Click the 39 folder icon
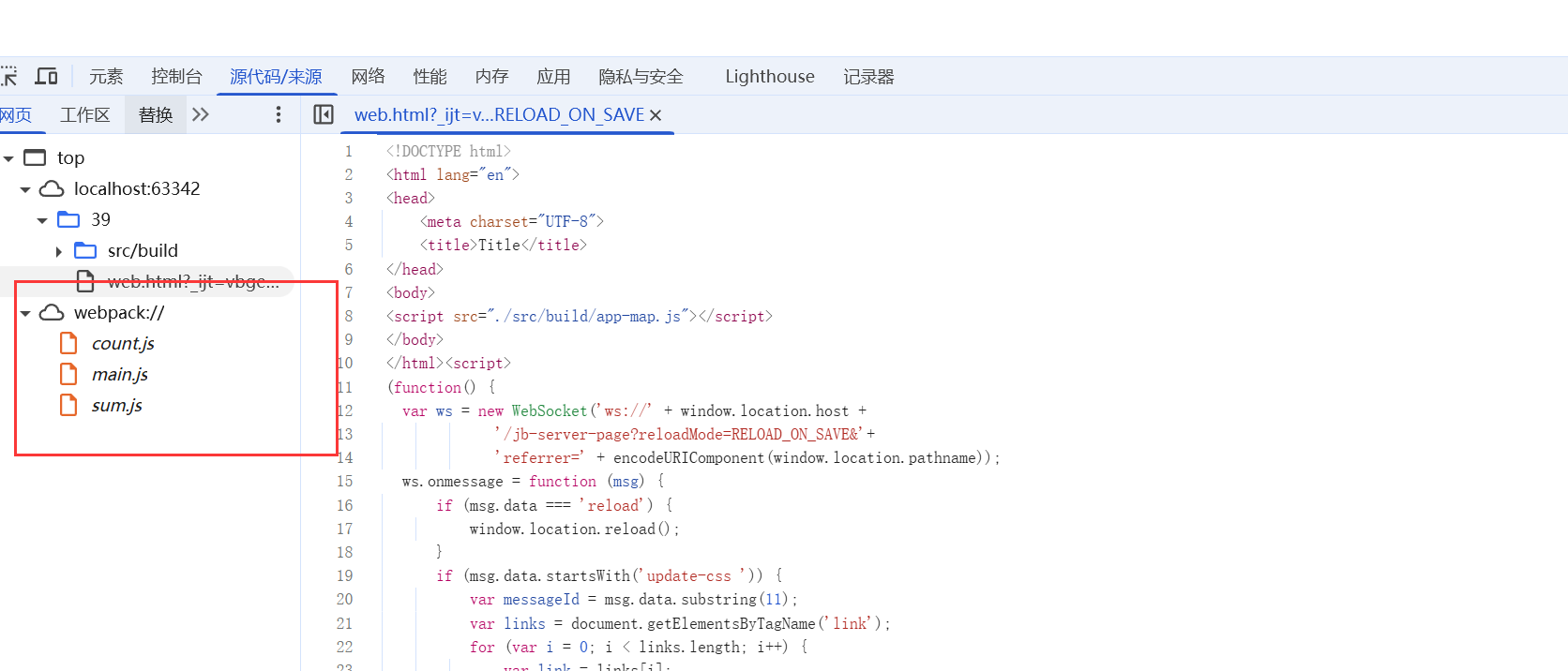The width and height of the screenshot is (1568, 671). [x=68, y=219]
